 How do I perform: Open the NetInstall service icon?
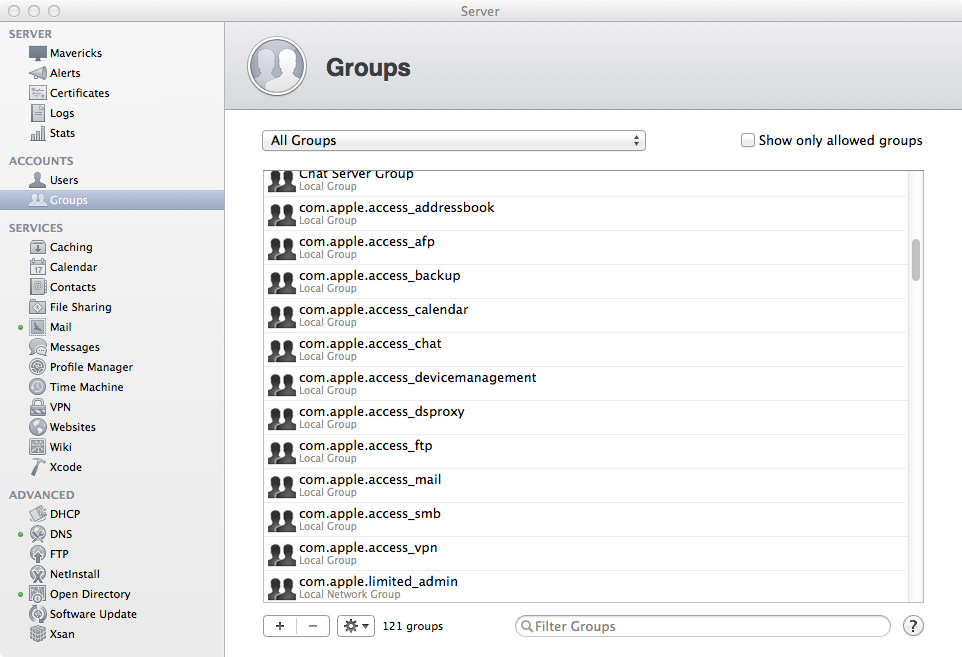[x=37, y=574]
